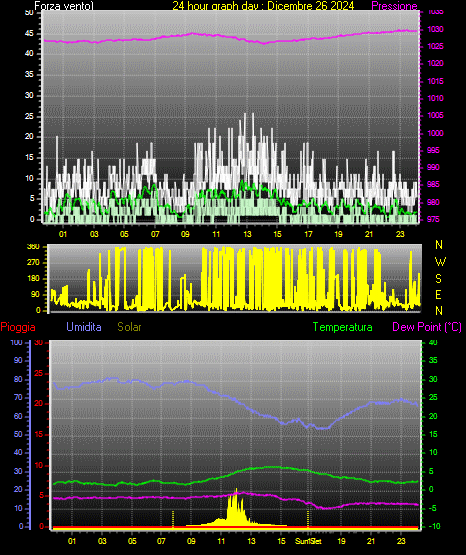Click the Pressione legend label
This screenshot has width=466, height=555.
click(x=395, y=6)
